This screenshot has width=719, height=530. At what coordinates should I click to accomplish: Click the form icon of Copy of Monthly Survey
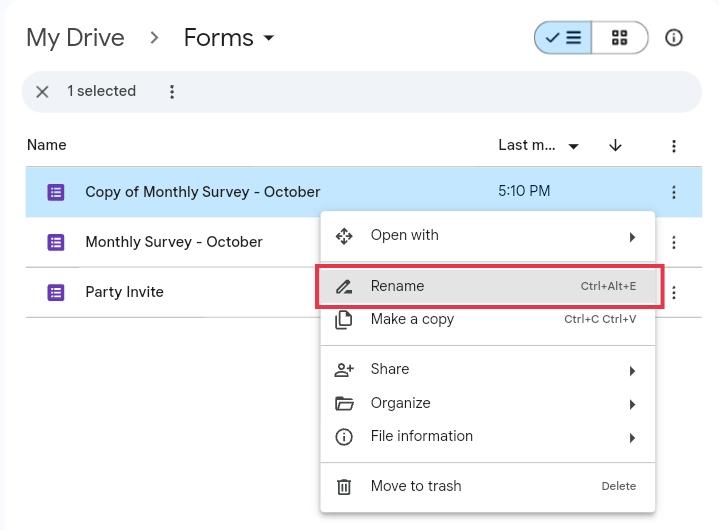click(x=56, y=192)
